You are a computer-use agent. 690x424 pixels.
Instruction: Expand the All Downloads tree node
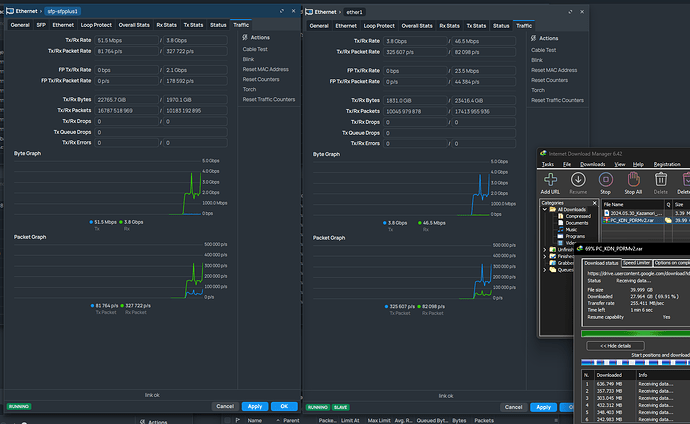(546, 208)
